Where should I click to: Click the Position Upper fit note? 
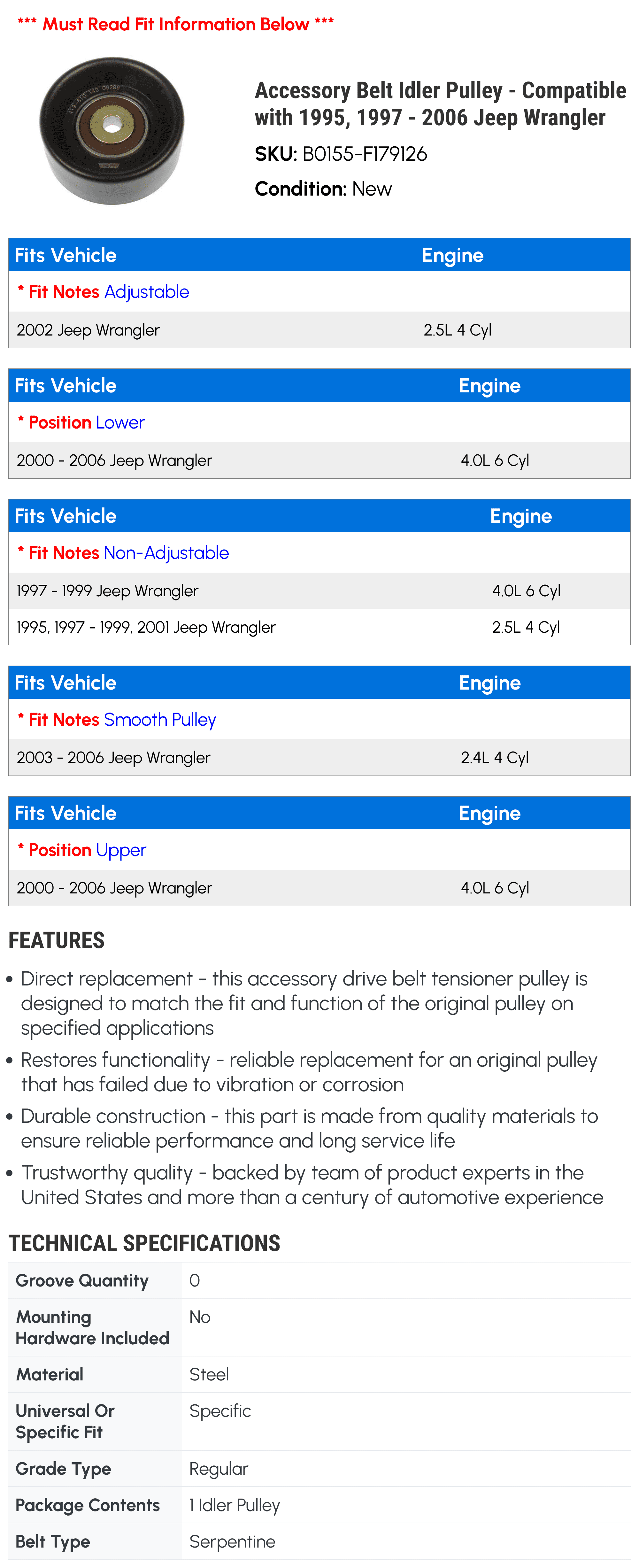point(82,850)
